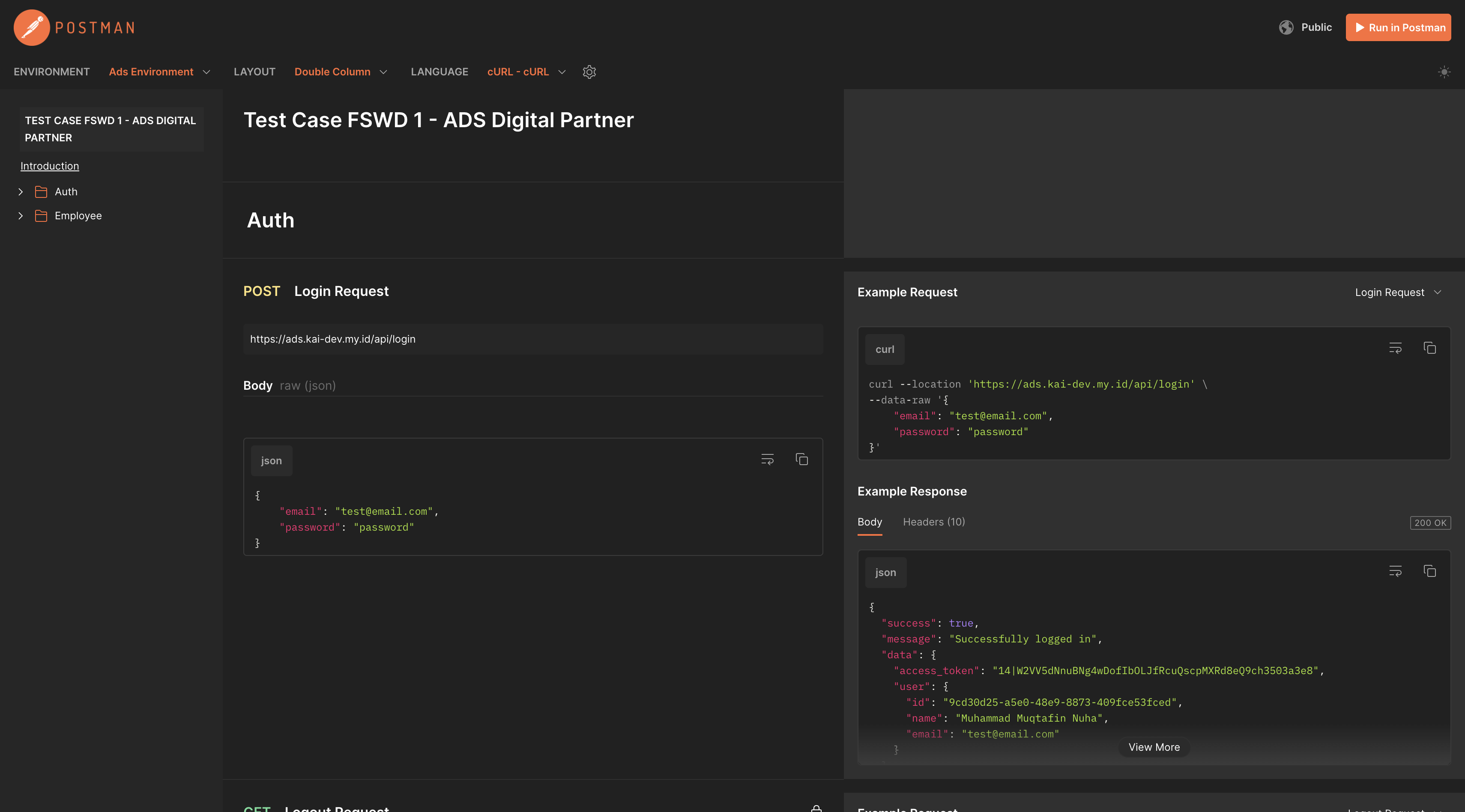Click the ENVIRONMENT label
The width and height of the screenshot is (1465, 812).
(52, 72)
